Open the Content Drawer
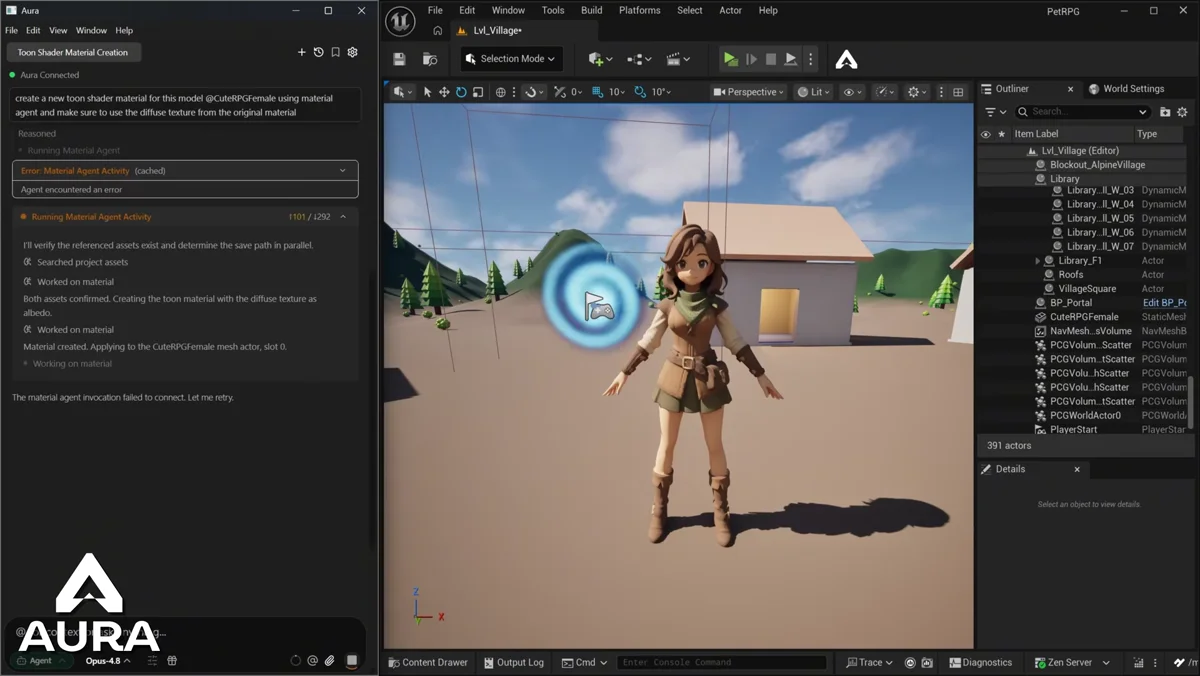This screenshot has height=676, width=1200. [x=427, y=662]
